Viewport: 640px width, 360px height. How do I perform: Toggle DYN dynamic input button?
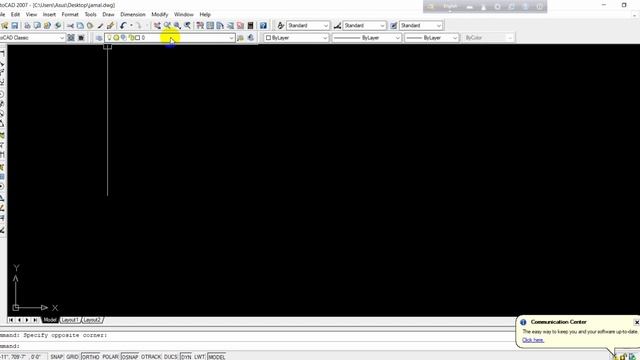[x=186, y=357]
